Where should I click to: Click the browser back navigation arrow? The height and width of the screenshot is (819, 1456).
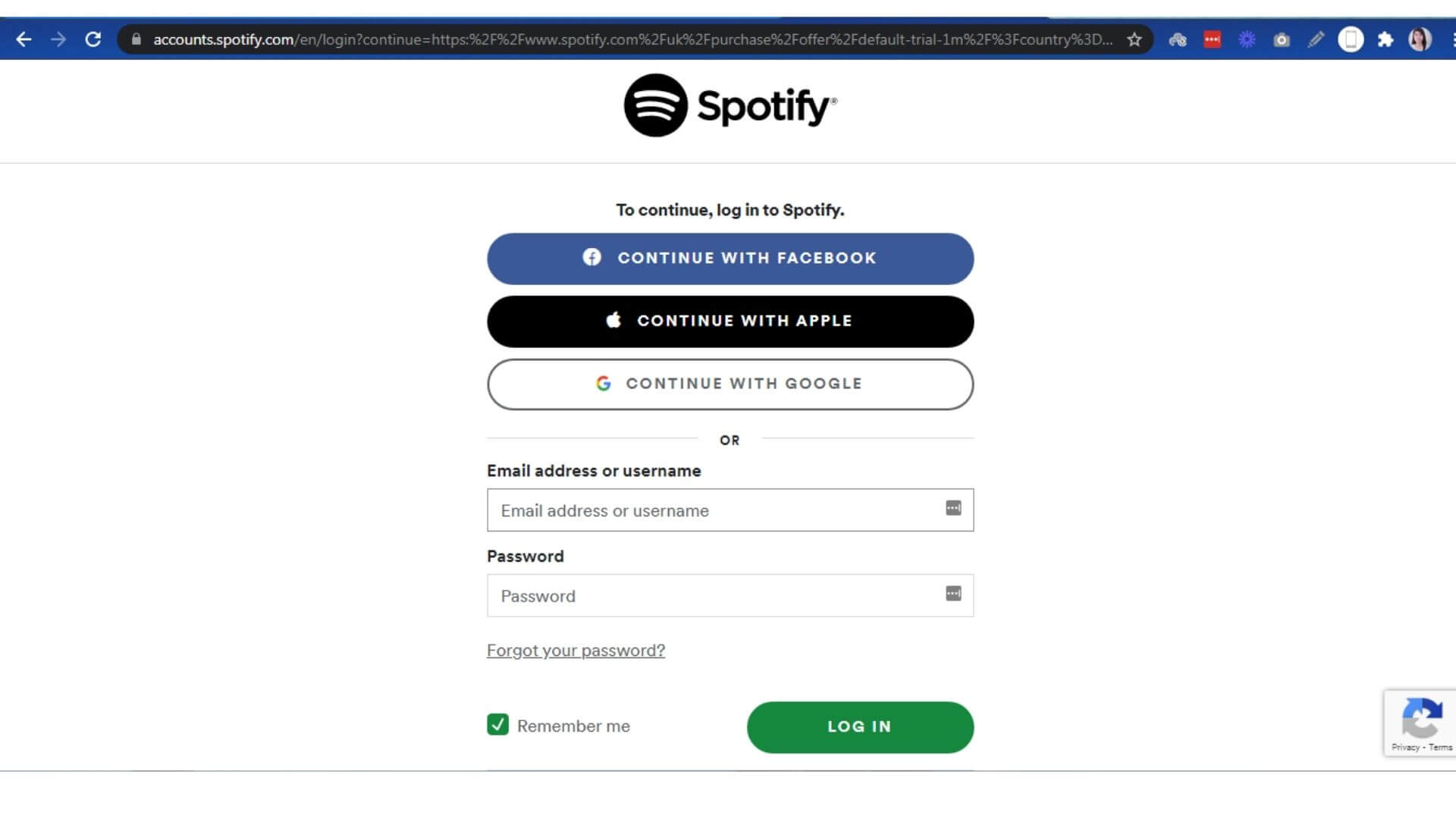24,39
